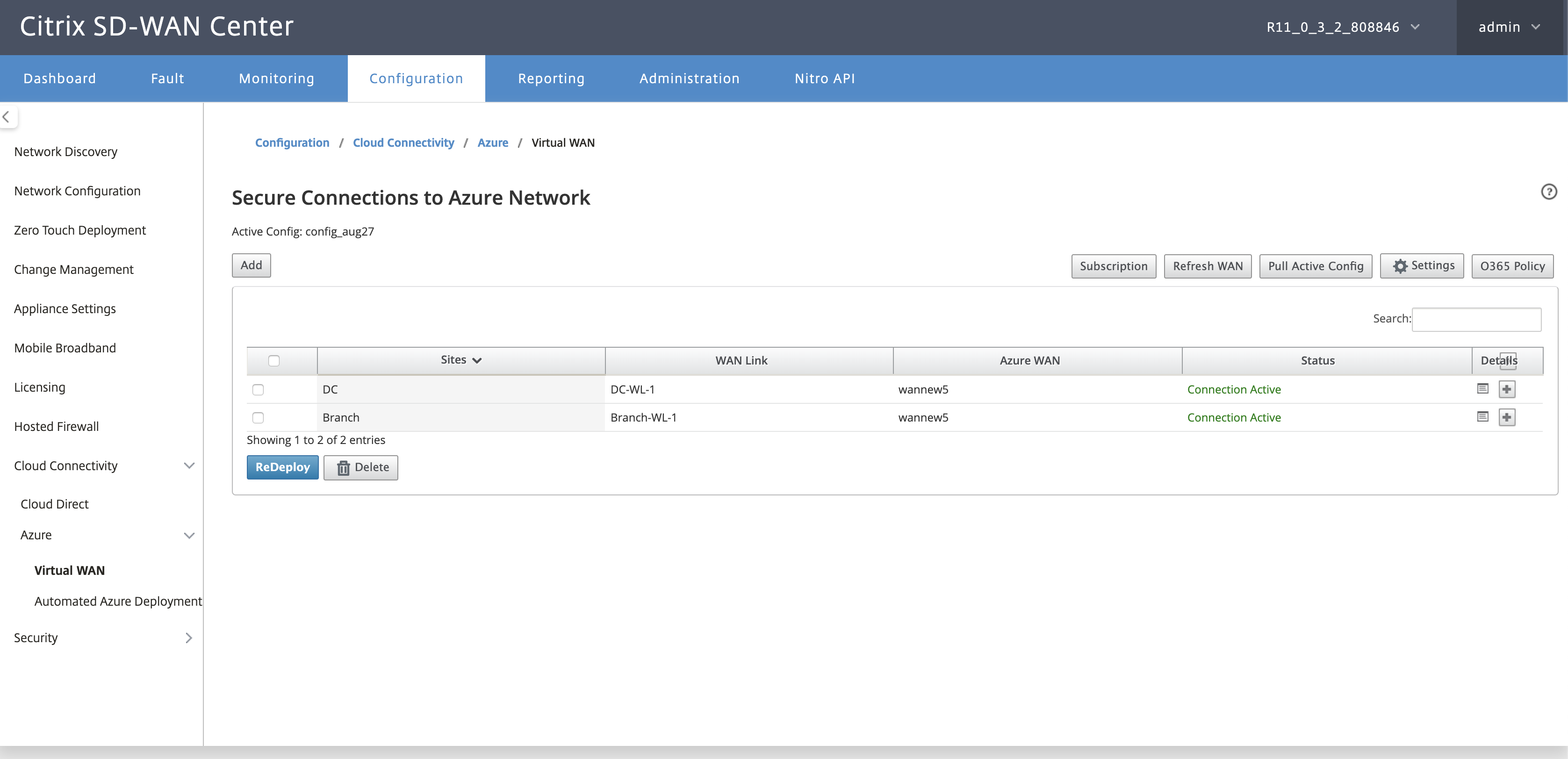This screenshot has height=759, width=1568.
Task: Open the Nitro API tab
Action: pyautogui.click(x=824, y=79)
